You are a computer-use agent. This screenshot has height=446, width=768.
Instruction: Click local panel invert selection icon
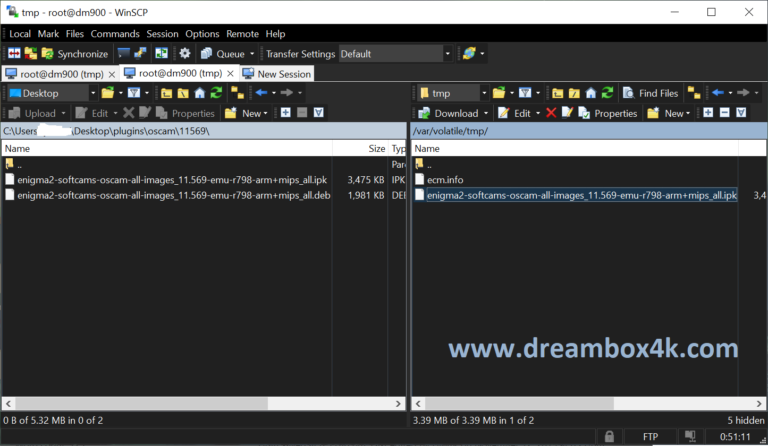[319, 113]
